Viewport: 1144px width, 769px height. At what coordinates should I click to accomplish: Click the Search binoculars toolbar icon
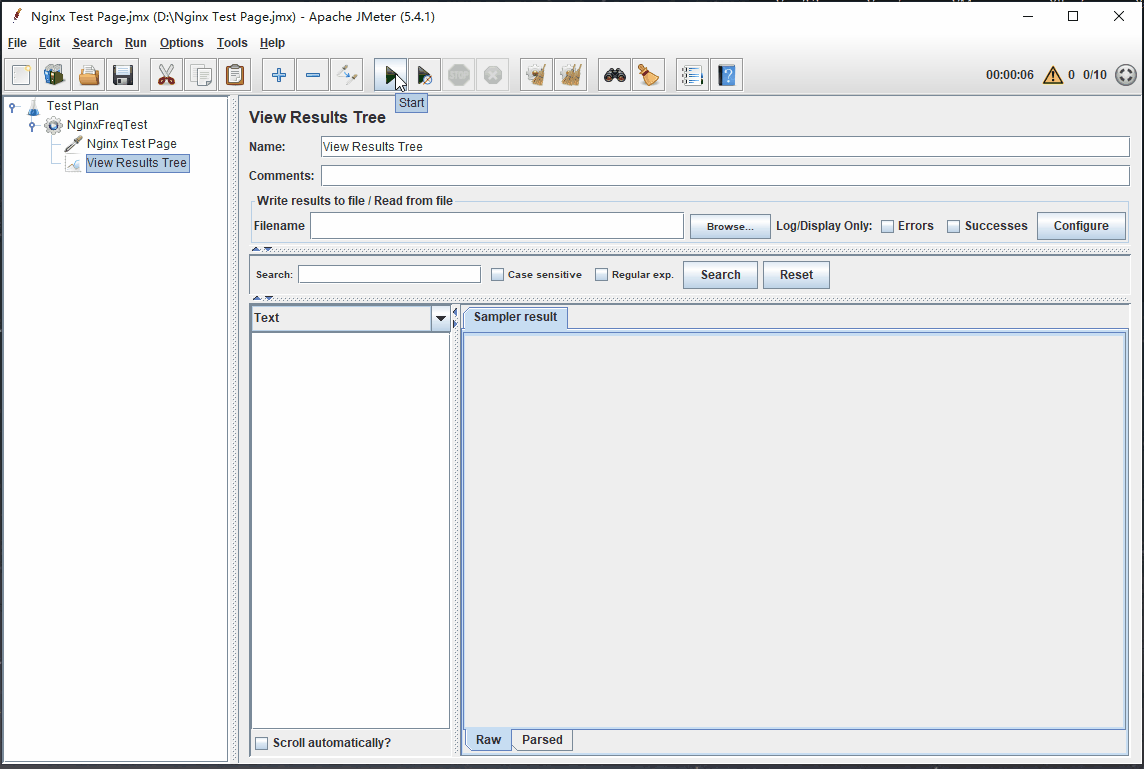615,75
